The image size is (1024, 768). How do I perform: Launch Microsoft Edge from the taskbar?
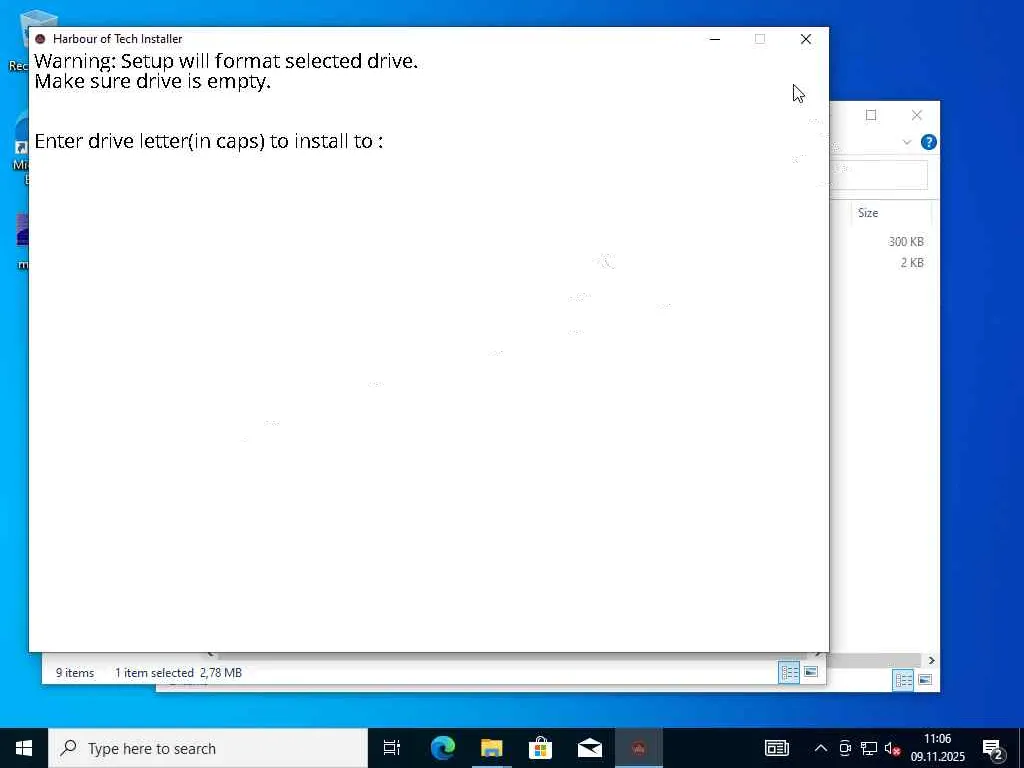(x=442, y=748)
